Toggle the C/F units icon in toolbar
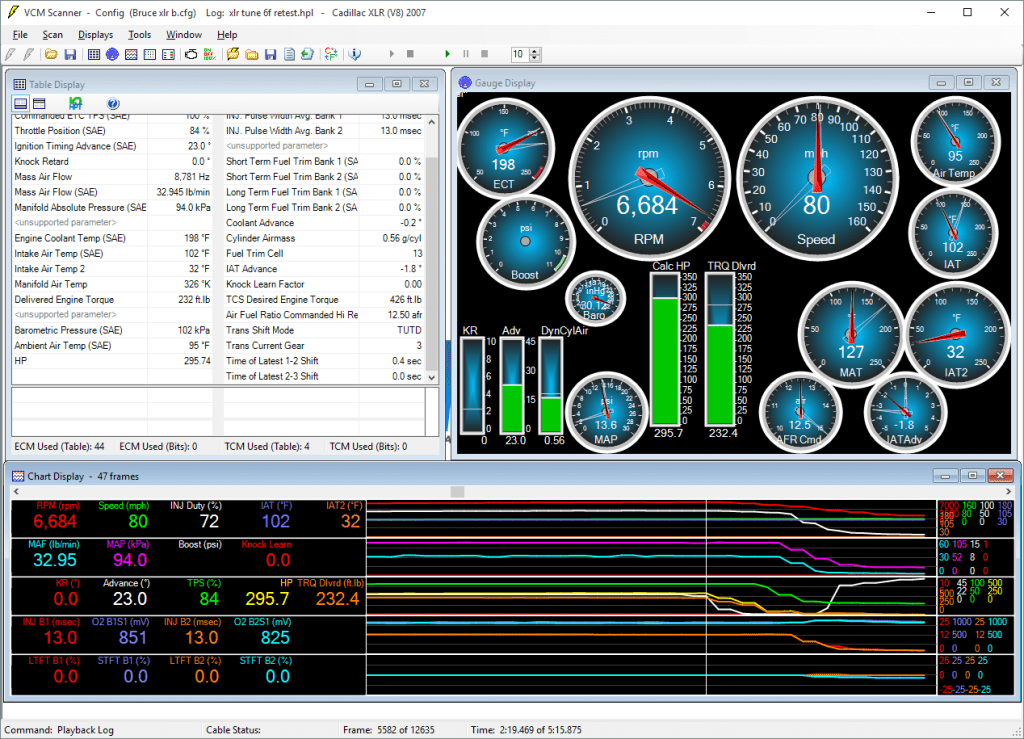This screenshot has width=1024, height=739. click(x=331, y=53)
